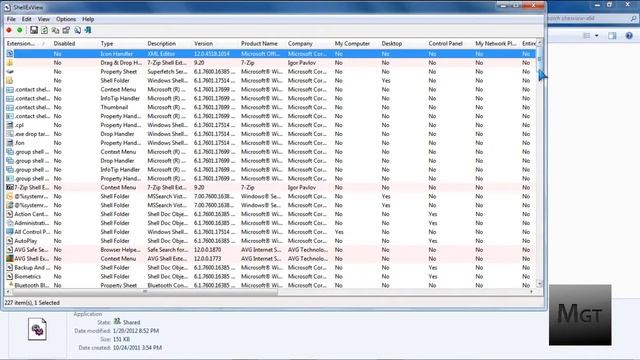The image size is (640, 360).
Task: Click the .cpl row icon
Action: [x=10, y=125]
